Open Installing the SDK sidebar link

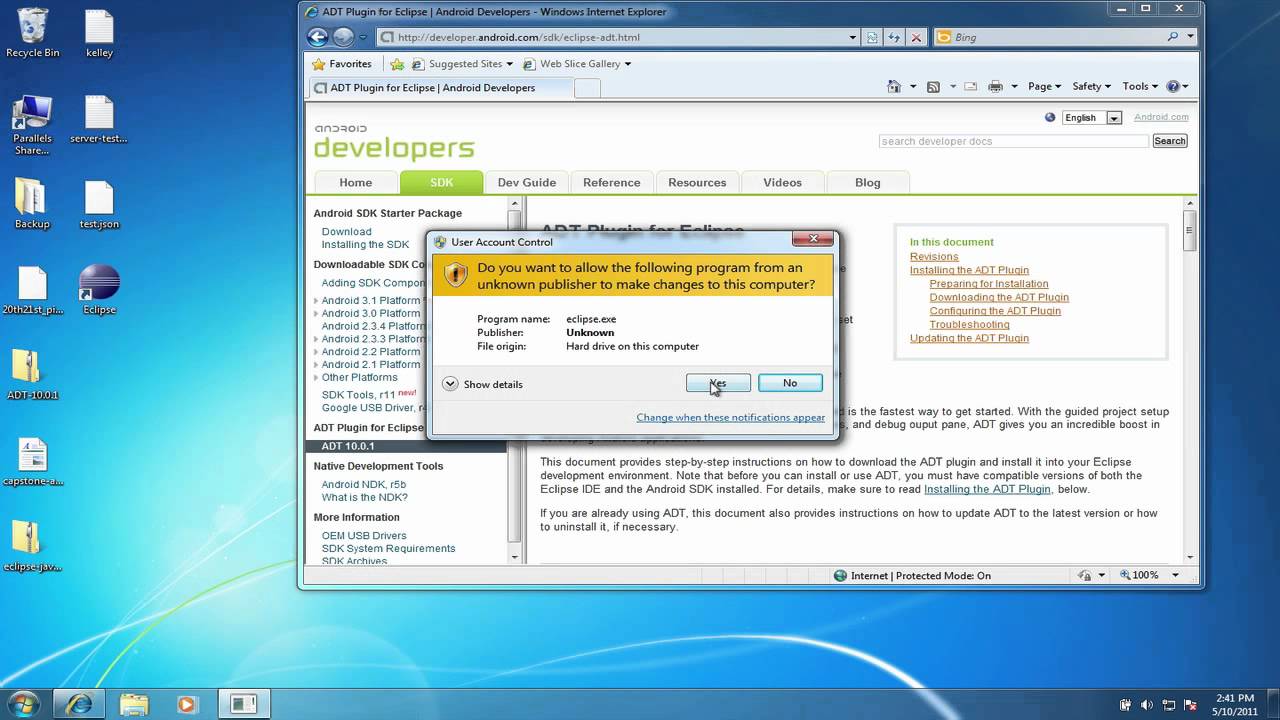point(365,244)
